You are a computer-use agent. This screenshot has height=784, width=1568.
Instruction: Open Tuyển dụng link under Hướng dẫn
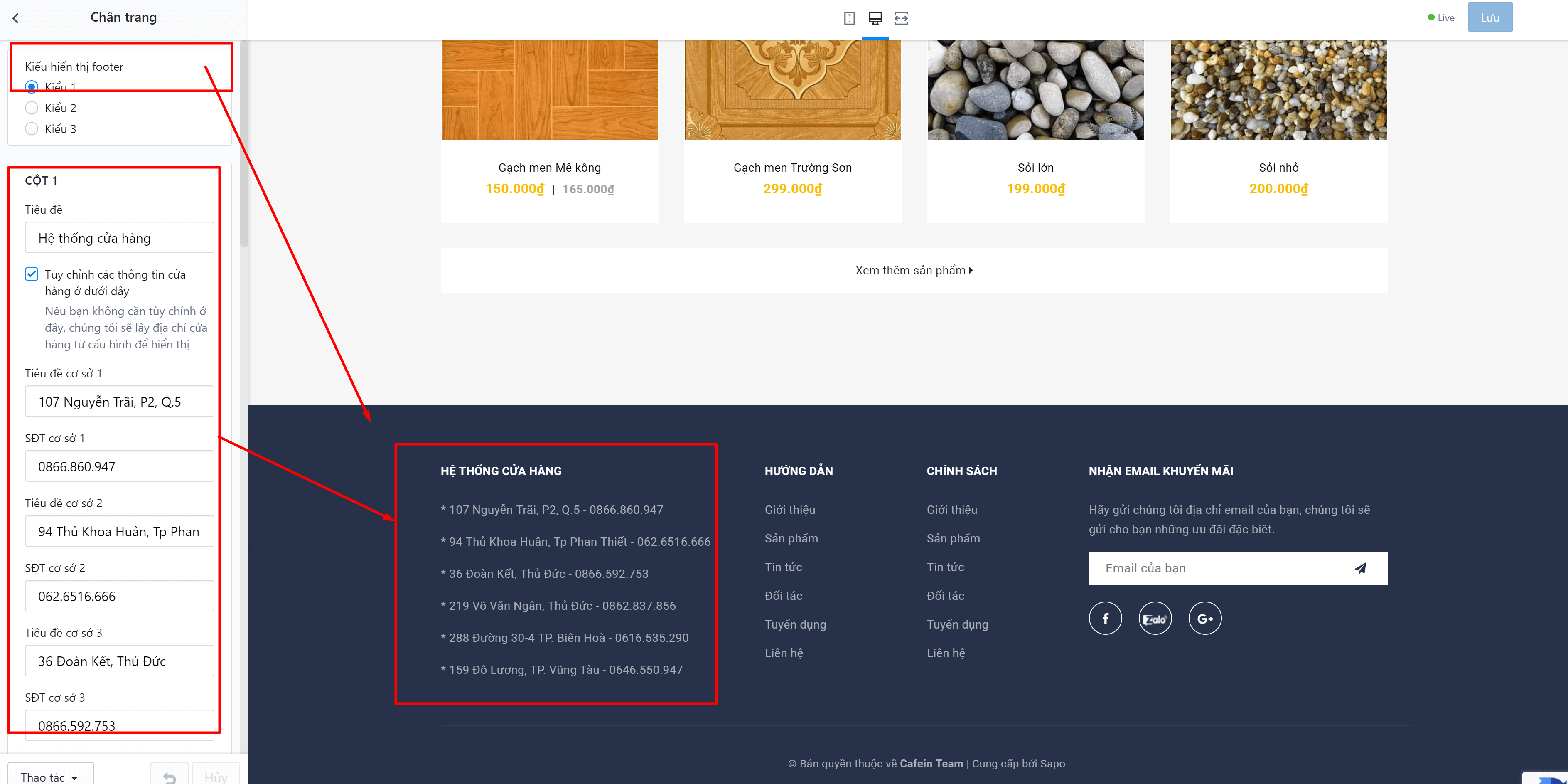pos(795,624)
